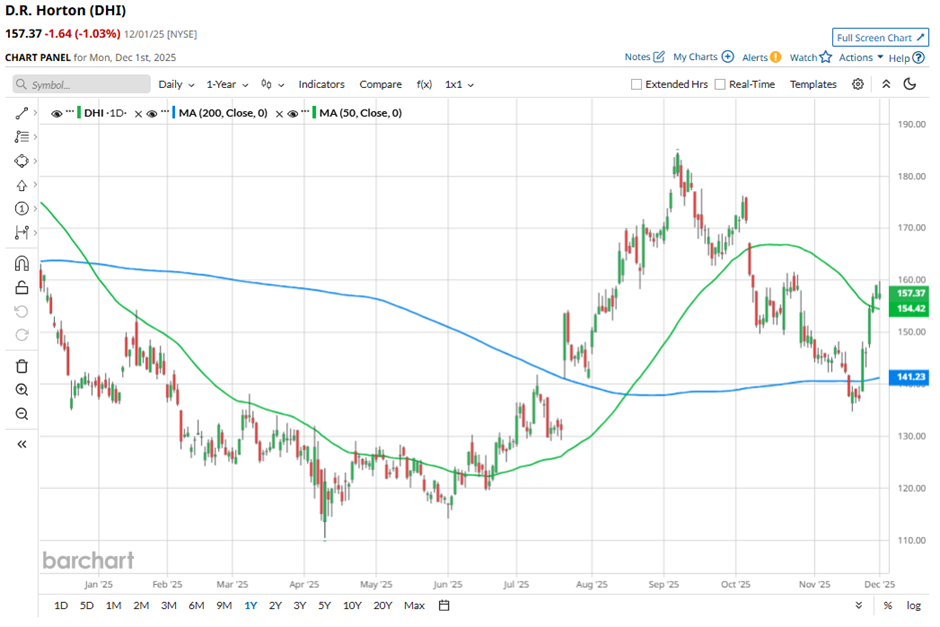
Task: Click the lock drawings icon
Action: tap(22, 288)
